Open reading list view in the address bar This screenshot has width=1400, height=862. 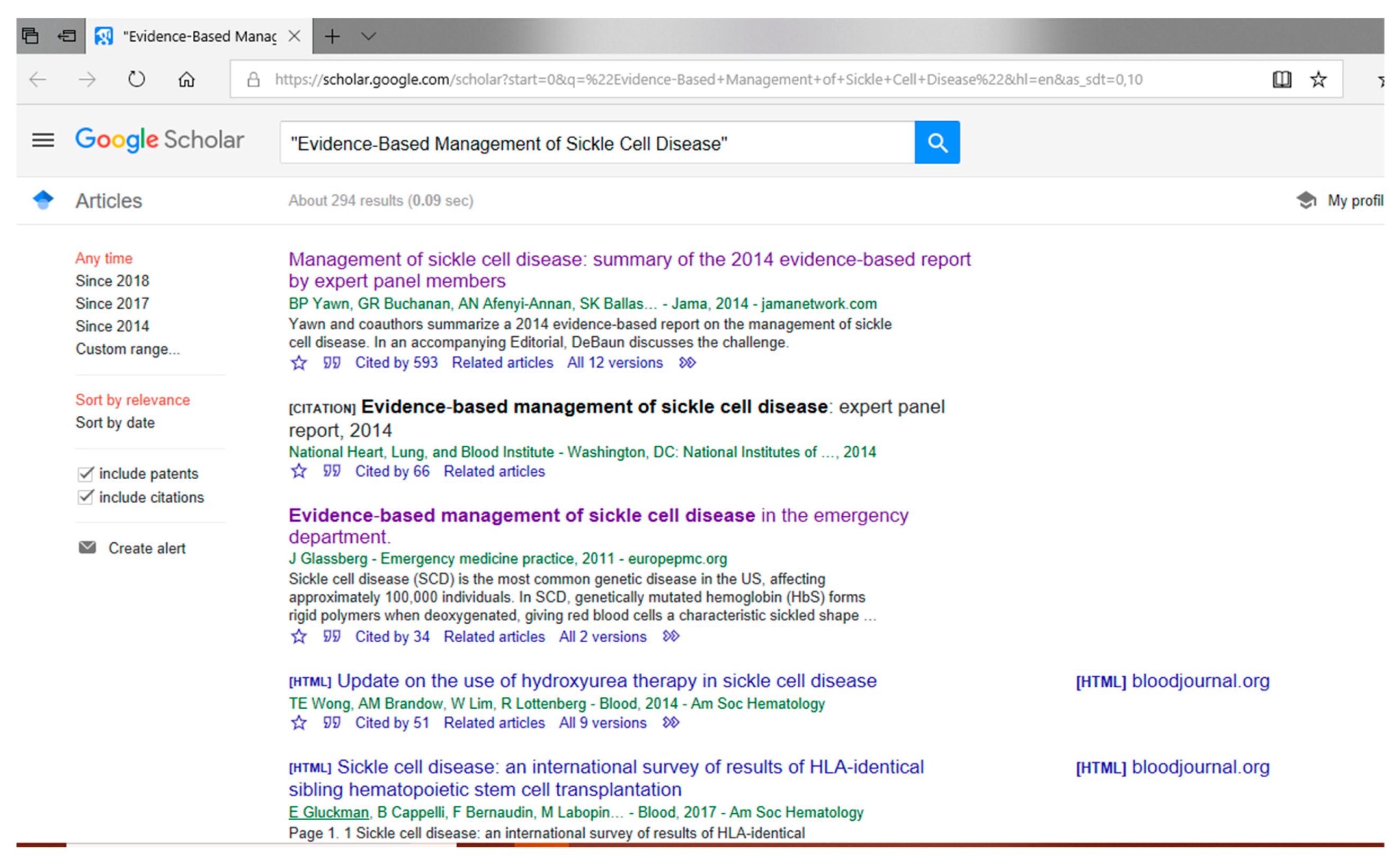click(1281, 79)
